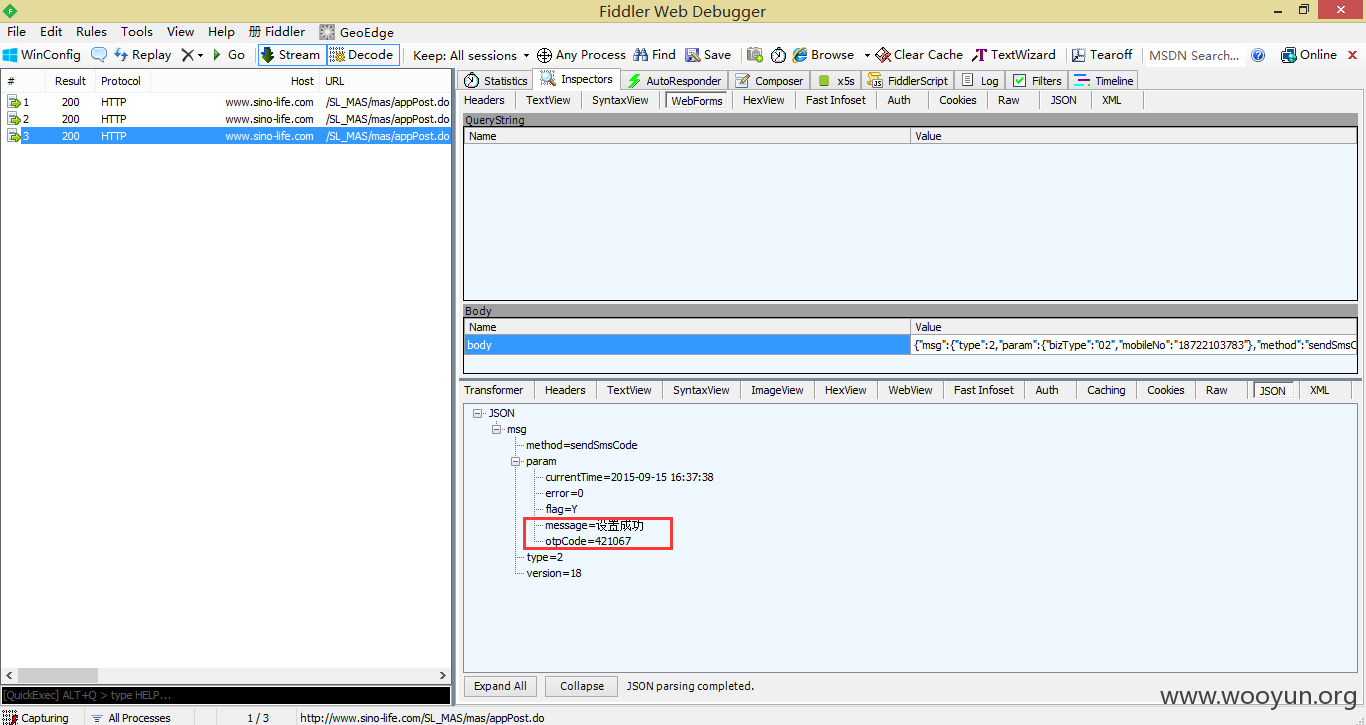The image size is (1366, 725).
Task: Open WinConfig from the toolbar
Action: point(42,55)
